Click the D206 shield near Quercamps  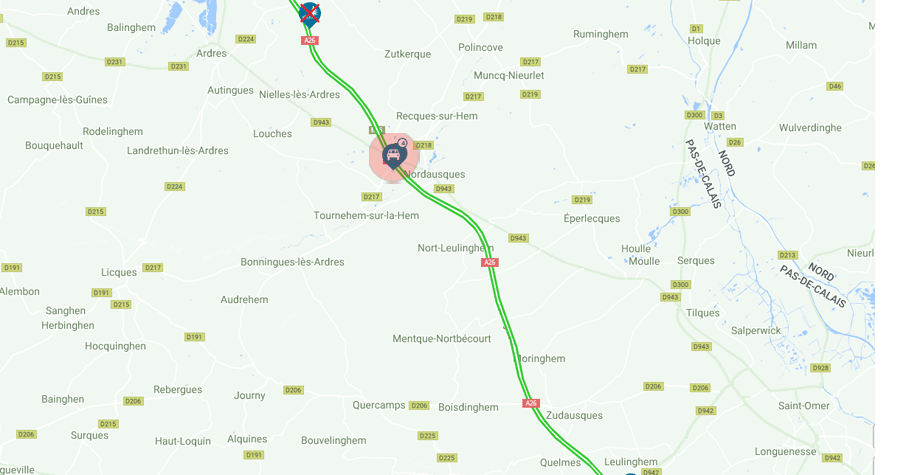[x=419, y=405]
